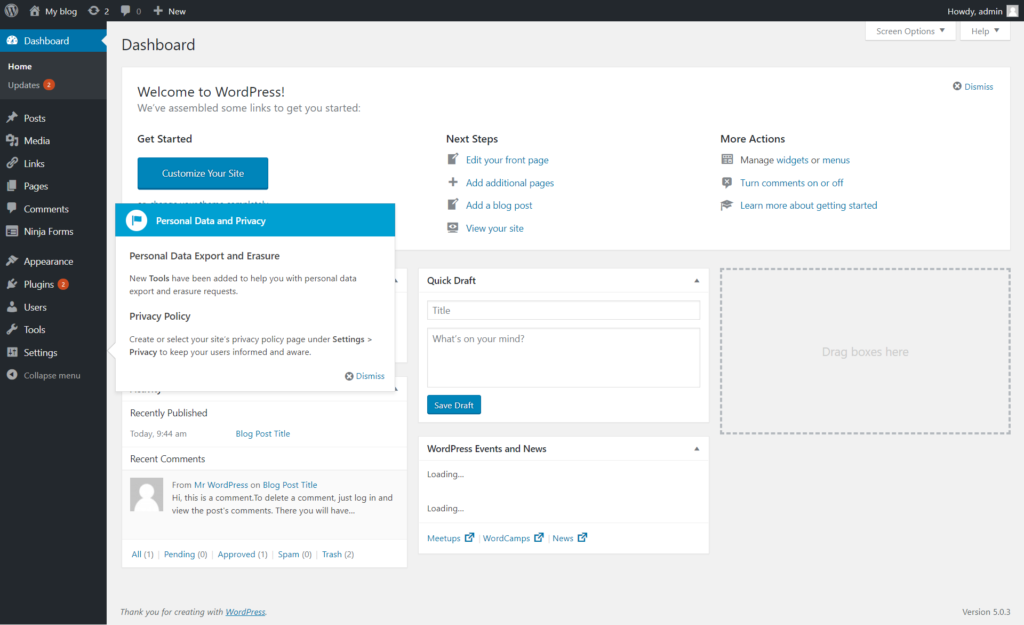
Task: Open the comments bubble icon in admin bar
Action: click(126, 10)
